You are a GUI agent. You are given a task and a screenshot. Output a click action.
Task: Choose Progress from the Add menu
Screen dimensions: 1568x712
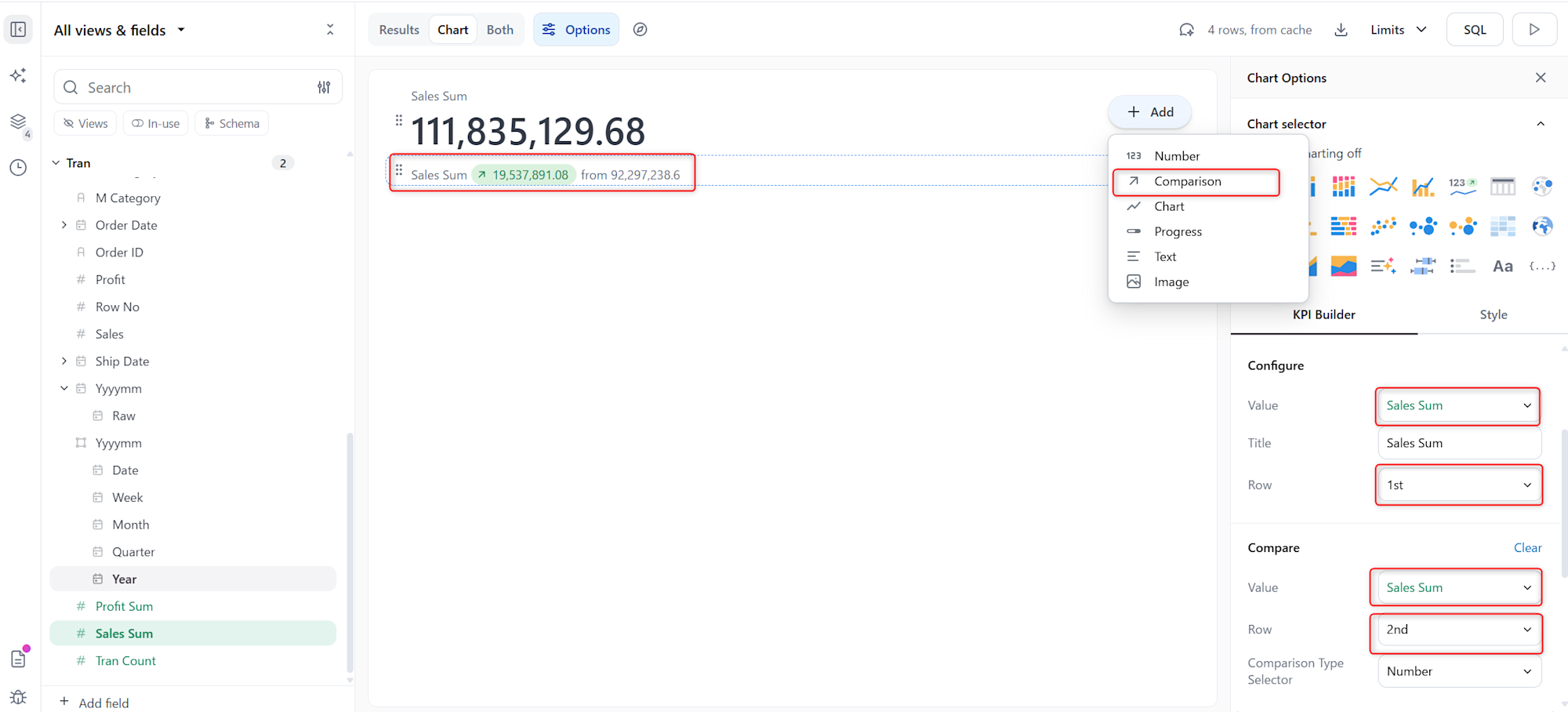(x=1208, y=231)
